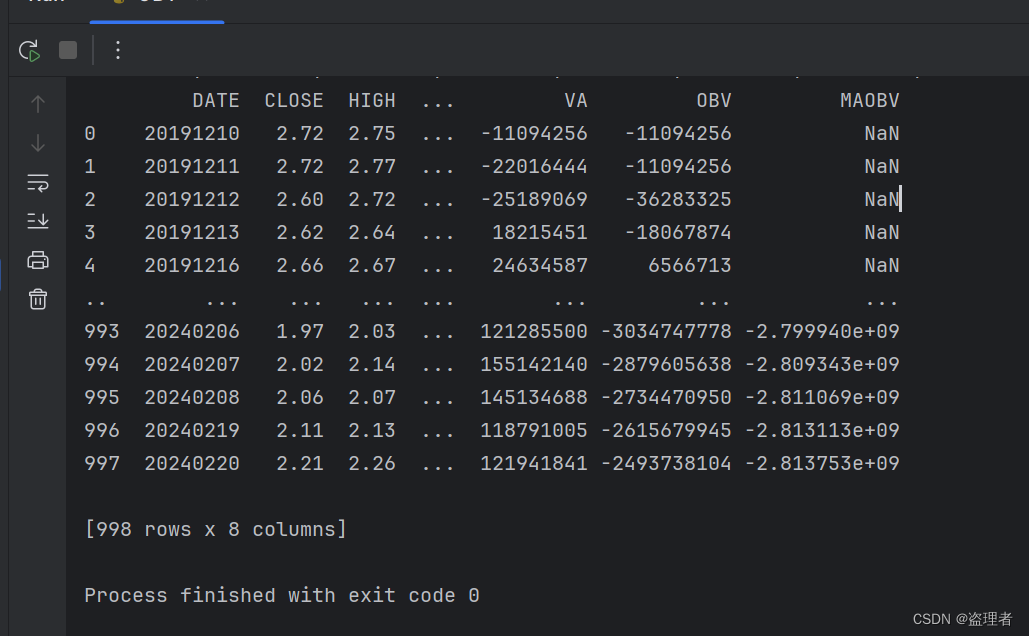The width and height of the screenshot is (1029, 636).
Task: Click close price 1.97 in row 993
Action: (300, 331)
